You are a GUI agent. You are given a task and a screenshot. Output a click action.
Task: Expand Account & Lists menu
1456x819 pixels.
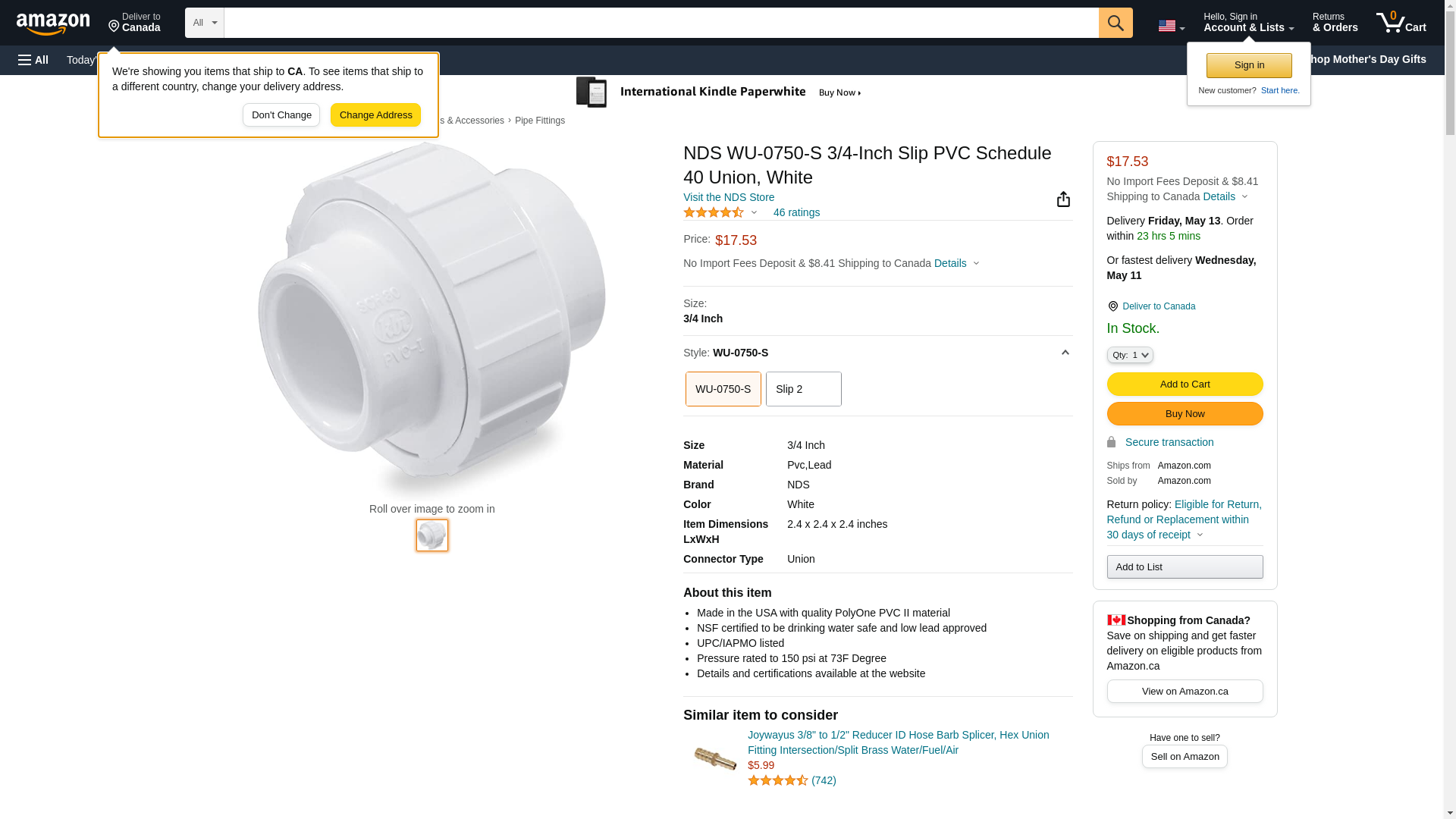(1248, 23)
